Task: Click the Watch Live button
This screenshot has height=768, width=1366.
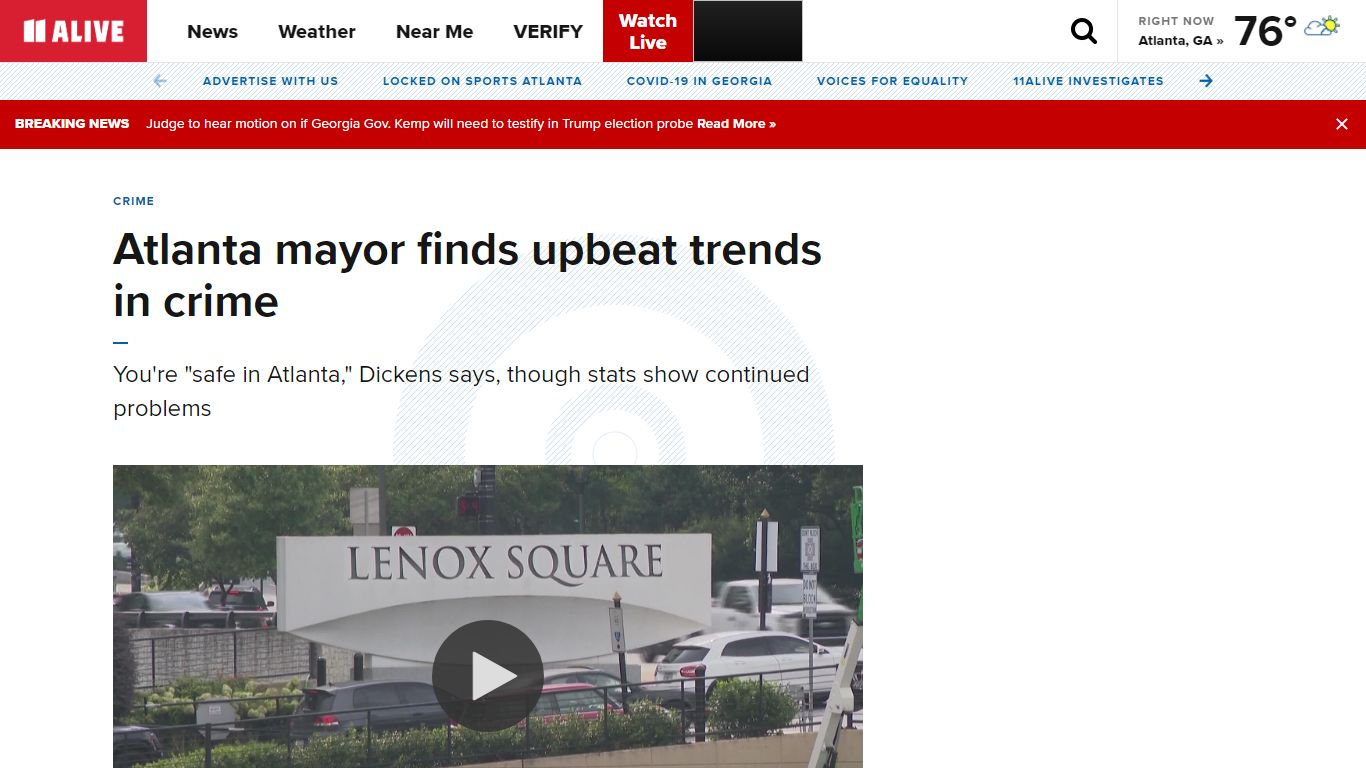Action: pyautogui.click(x=648, y=31)
